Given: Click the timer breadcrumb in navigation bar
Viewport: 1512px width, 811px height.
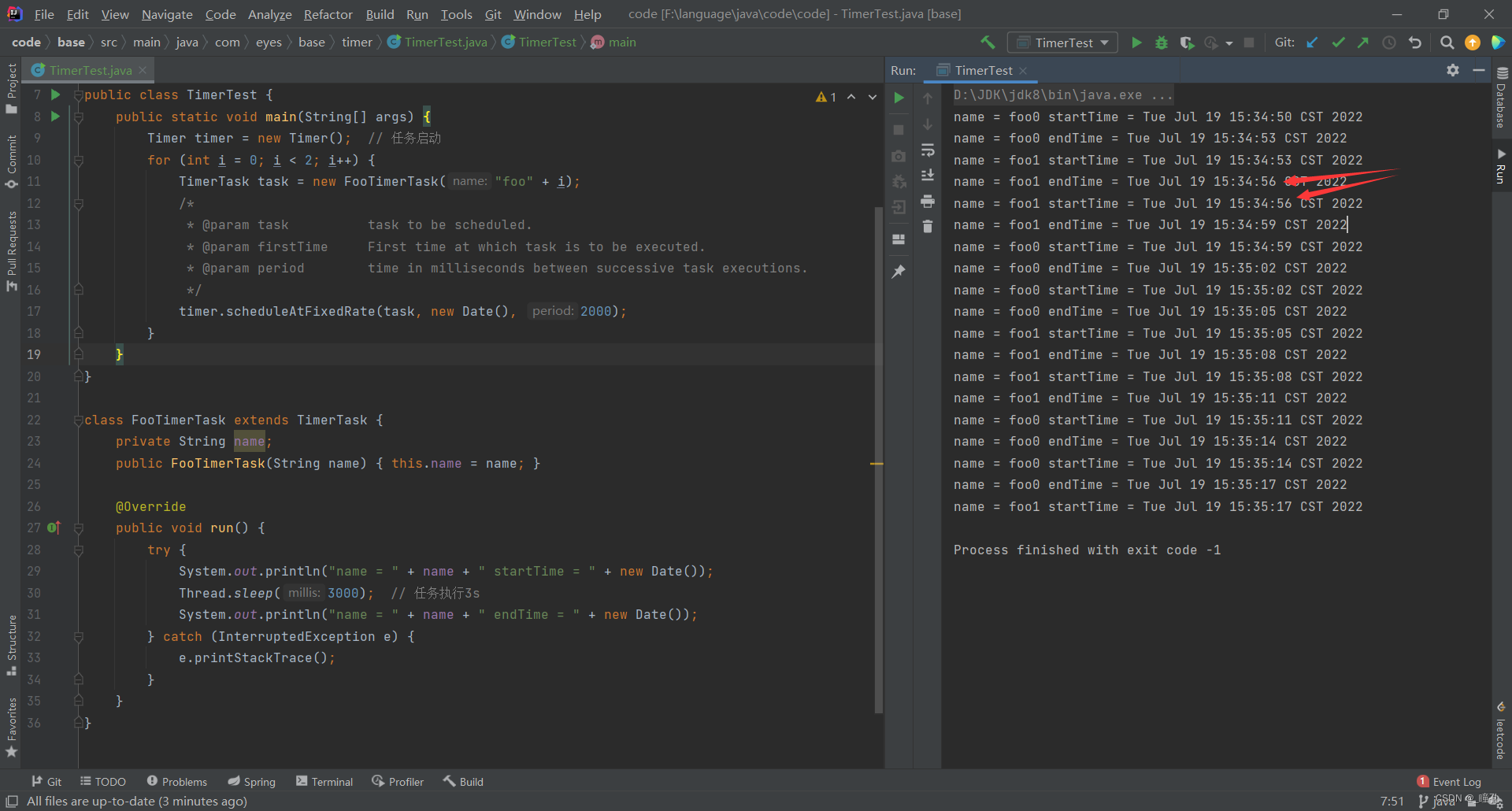Looking at the screenshot, I should pyautogui.click(x=357, y=43).
